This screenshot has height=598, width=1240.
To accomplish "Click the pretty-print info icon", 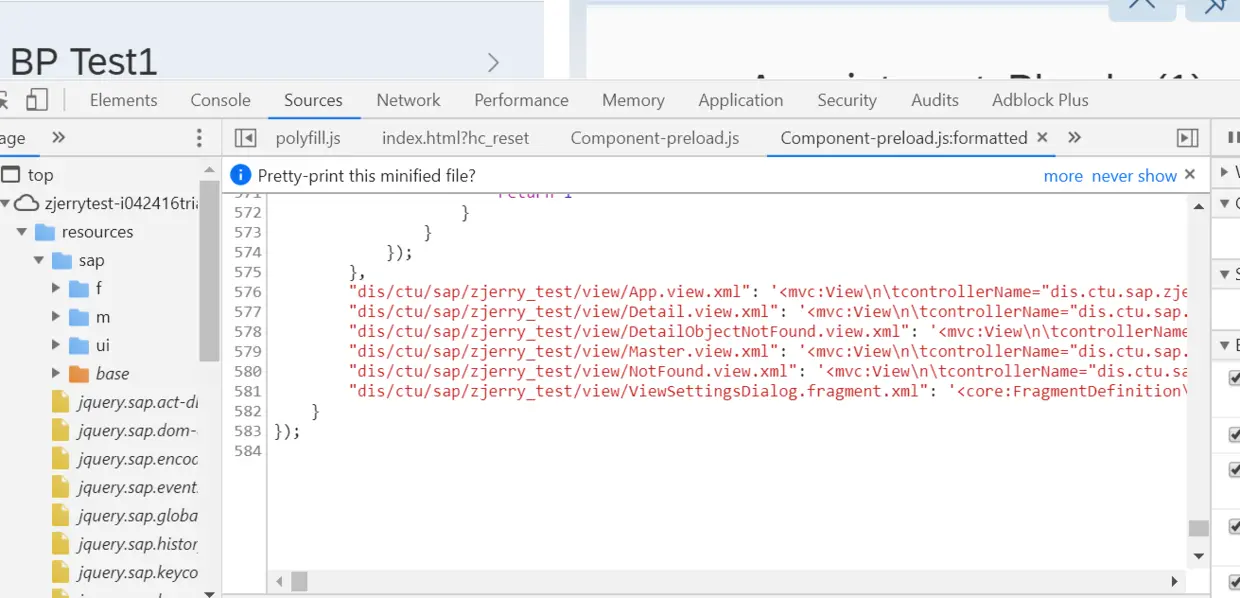I will point(240,175).
